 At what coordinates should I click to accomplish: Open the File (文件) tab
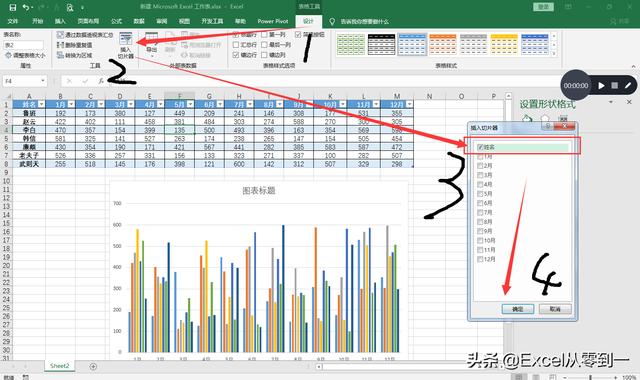tap(13, 21)
